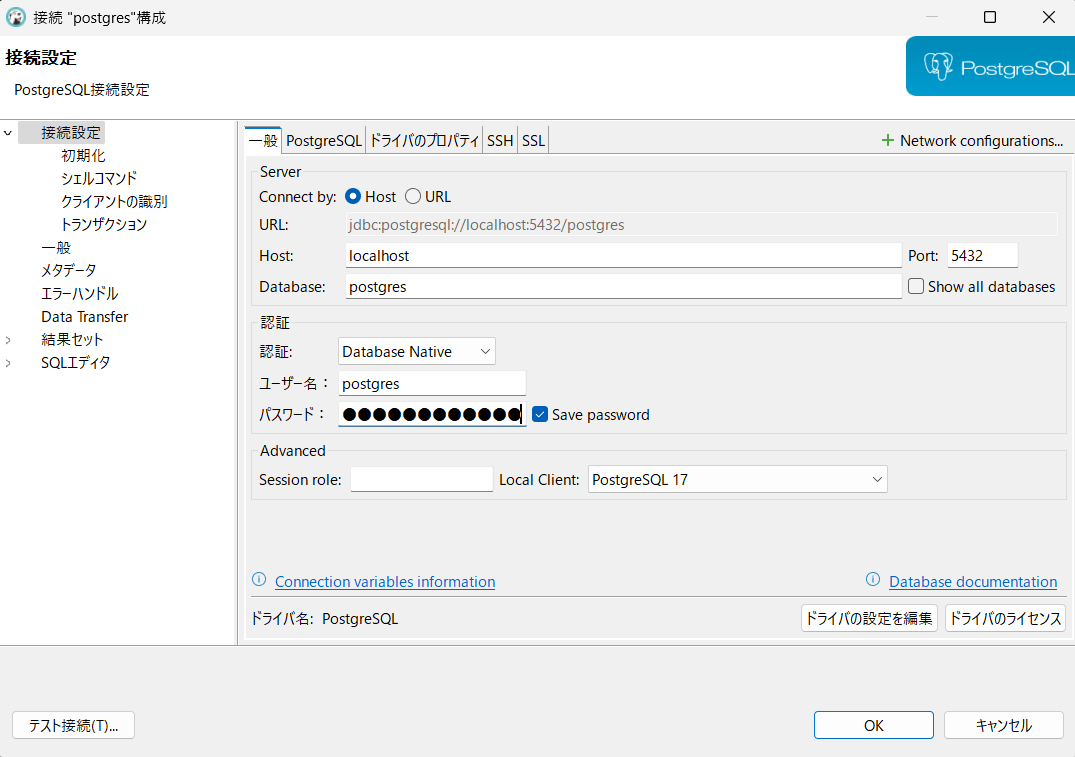Open the ドライバのプロパティ tab

point(424,141)
